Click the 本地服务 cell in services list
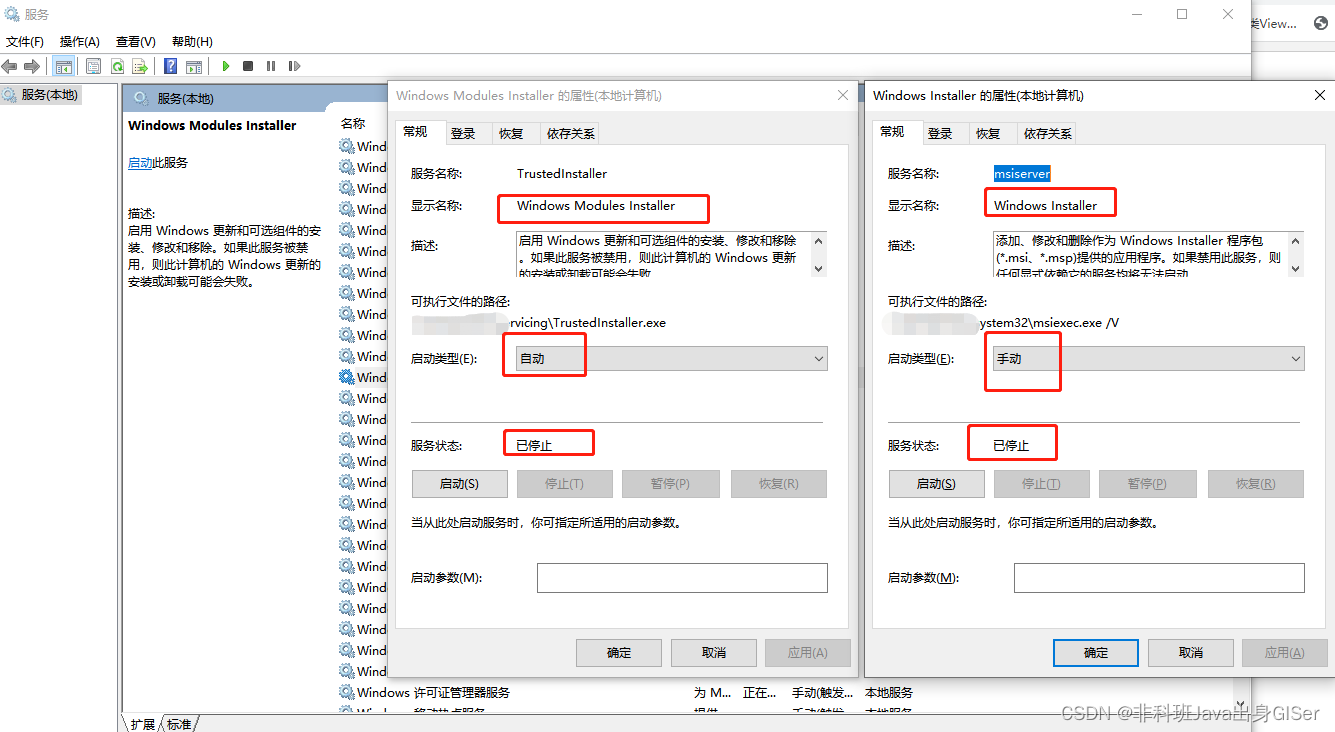1335x732 pixels. (889, 692)
